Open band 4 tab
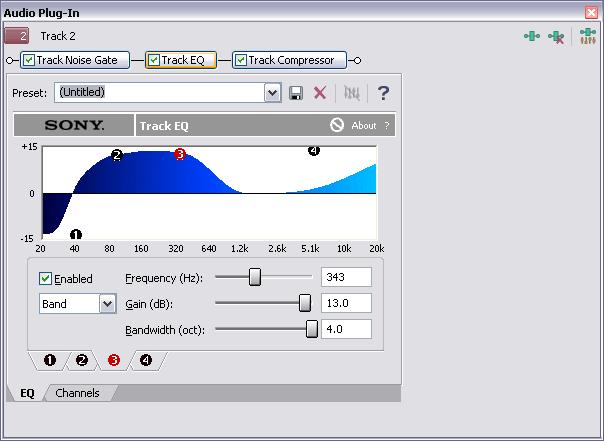 (146, 360)
